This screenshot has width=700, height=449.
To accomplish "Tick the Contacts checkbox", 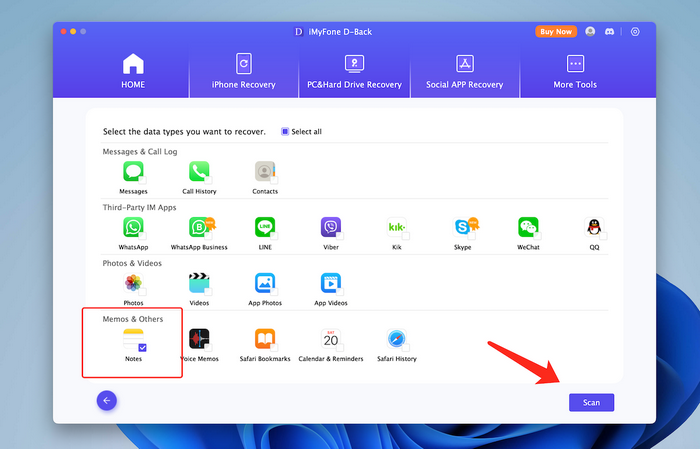I will point(274,180).
